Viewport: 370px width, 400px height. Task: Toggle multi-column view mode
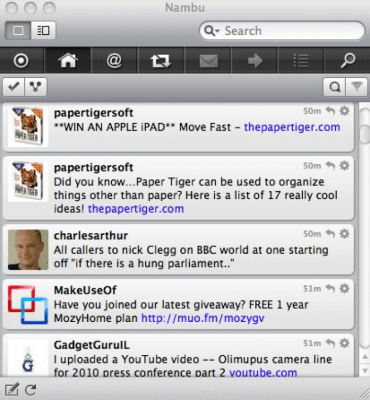(43, 31)
